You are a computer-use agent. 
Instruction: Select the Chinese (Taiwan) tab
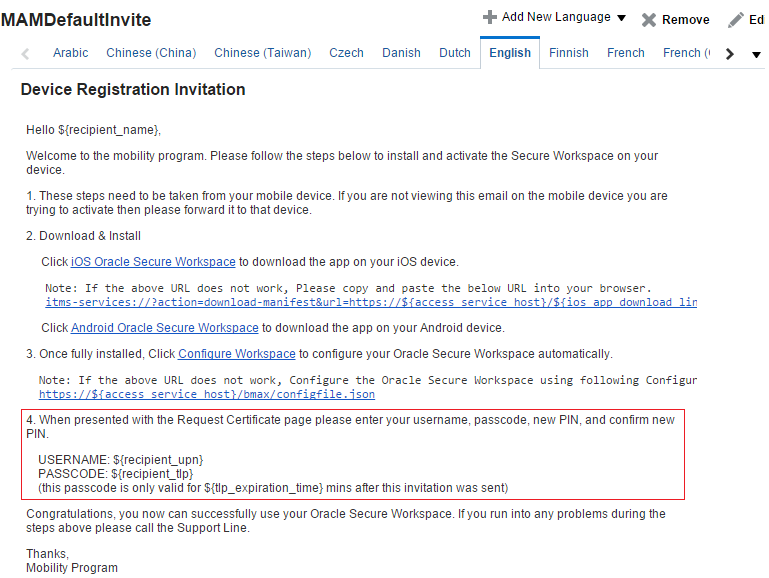pos(262,53)
